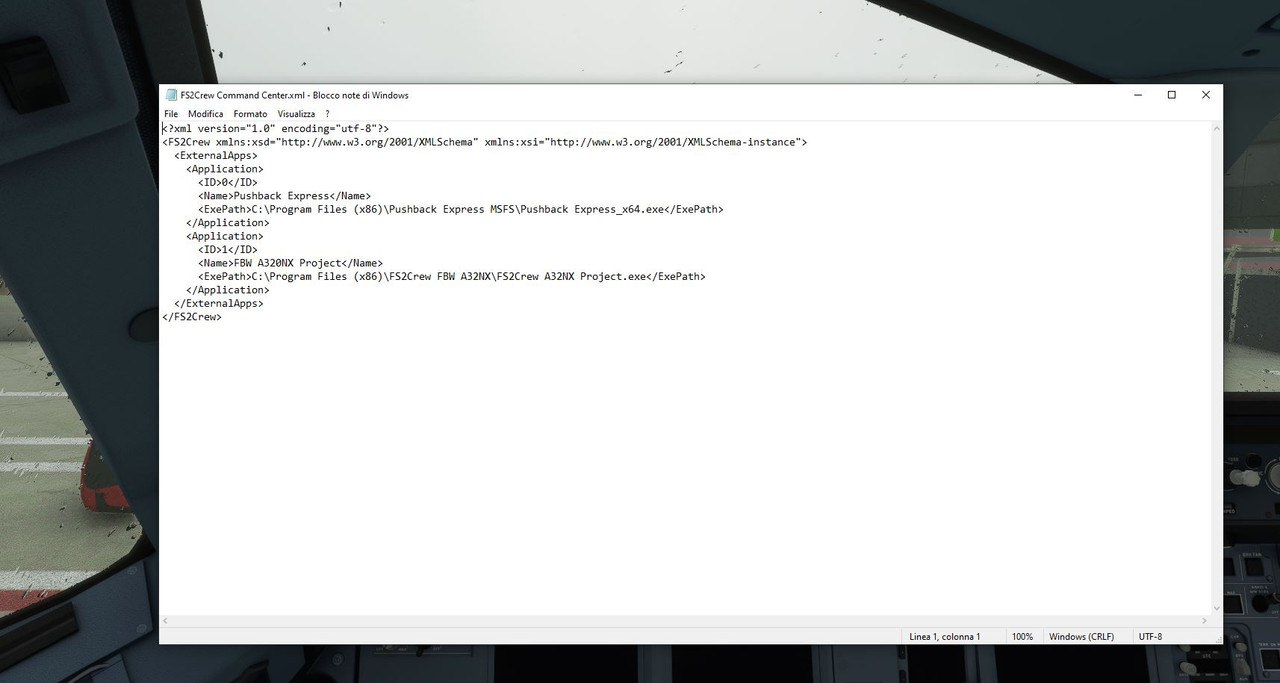1280x683 pixels.
Task: Click the FS2Crew A32NX Project.exe path line
Action: (x=451, y=277)
